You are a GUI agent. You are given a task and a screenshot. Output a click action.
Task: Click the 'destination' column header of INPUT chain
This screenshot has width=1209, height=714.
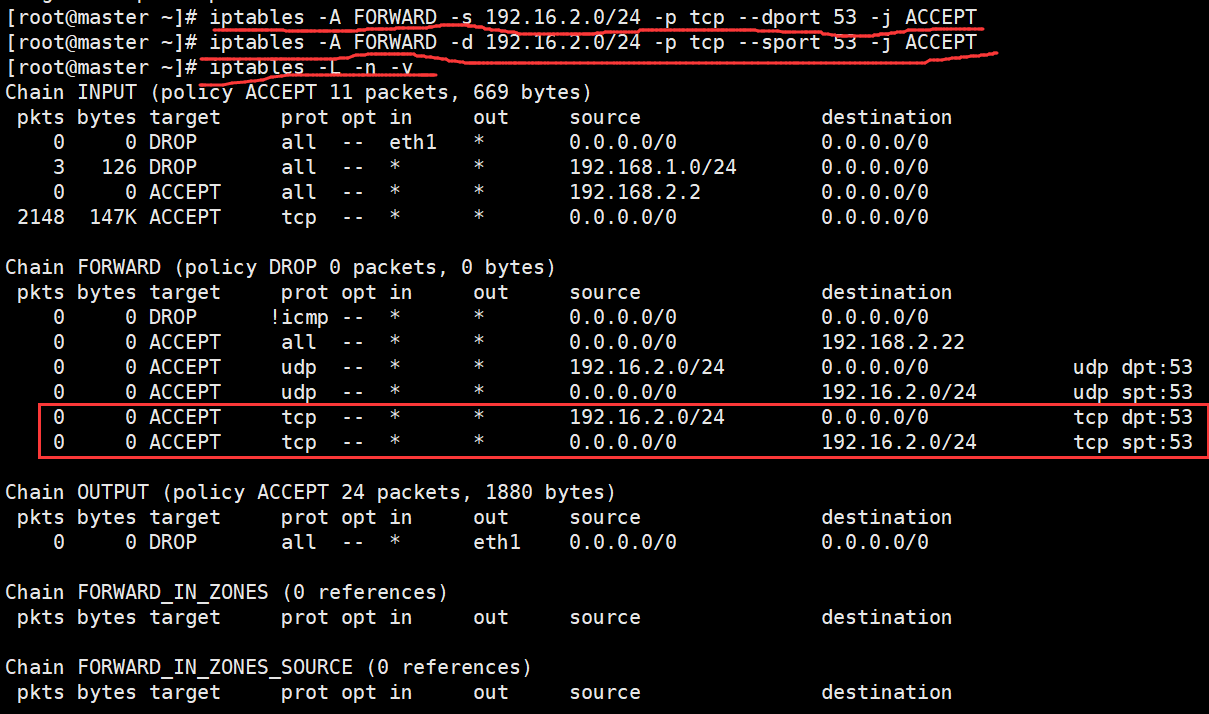[887, 117]
